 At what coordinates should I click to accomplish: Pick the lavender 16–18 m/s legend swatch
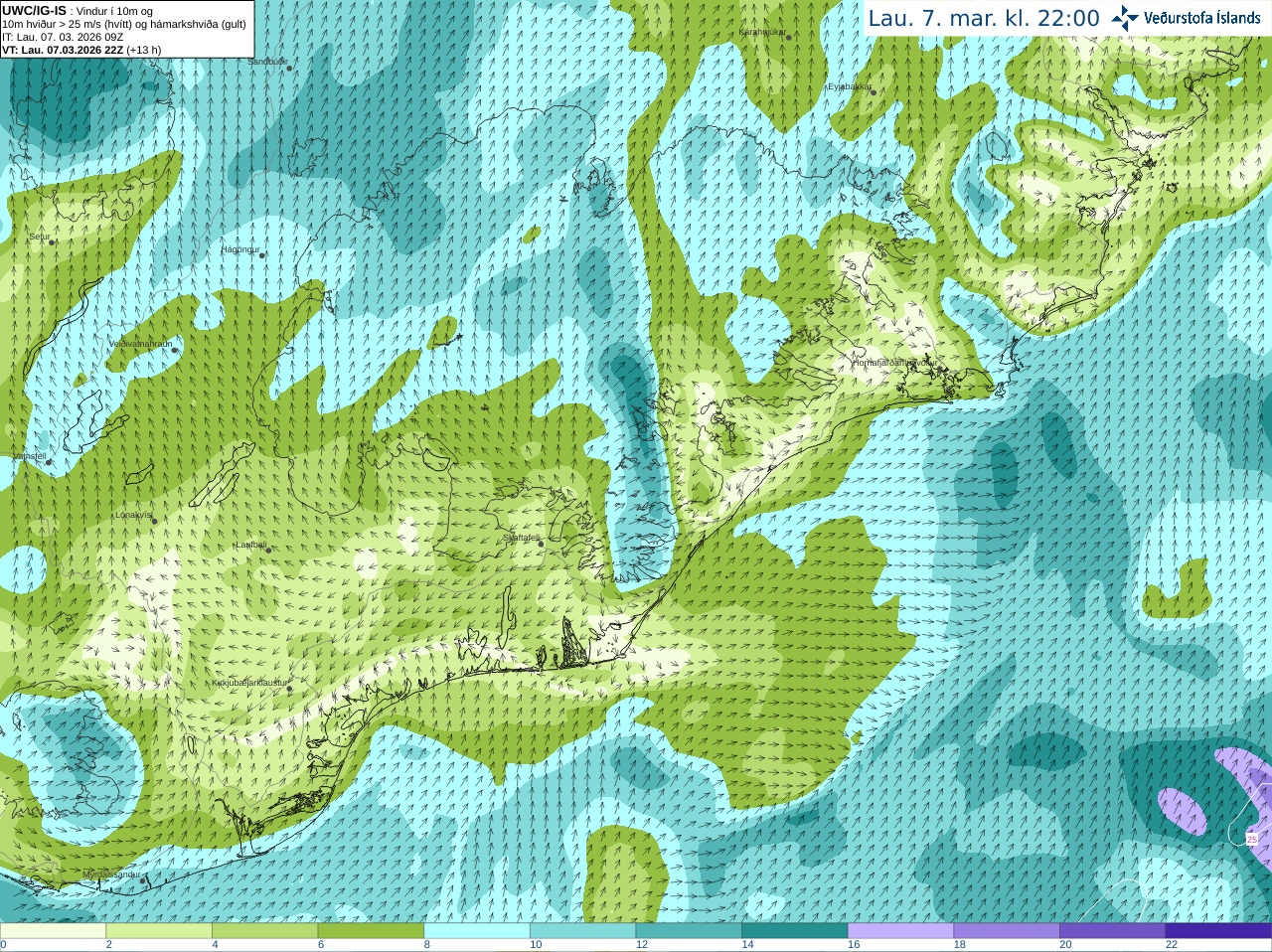pyautogui.click(x=900, y=931)
